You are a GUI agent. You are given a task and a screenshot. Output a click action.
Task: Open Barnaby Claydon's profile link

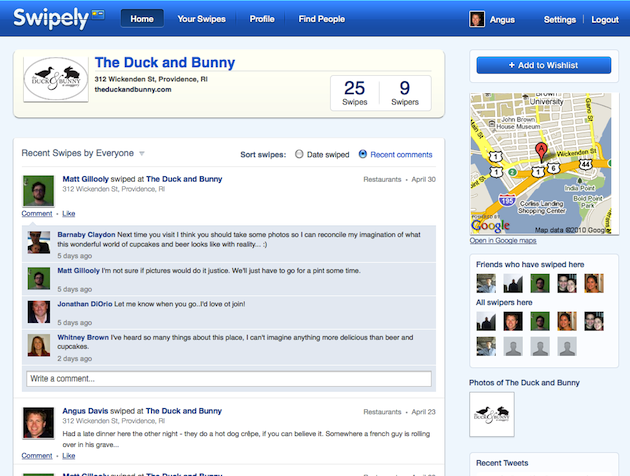coord(86,235)
